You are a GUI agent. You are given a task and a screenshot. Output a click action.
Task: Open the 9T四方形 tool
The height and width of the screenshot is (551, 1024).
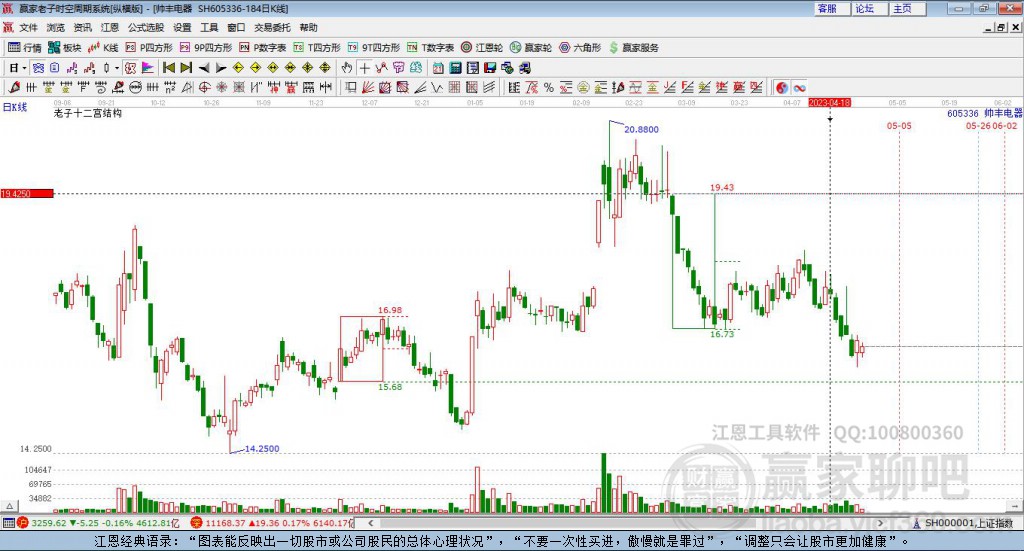[374, 48]
